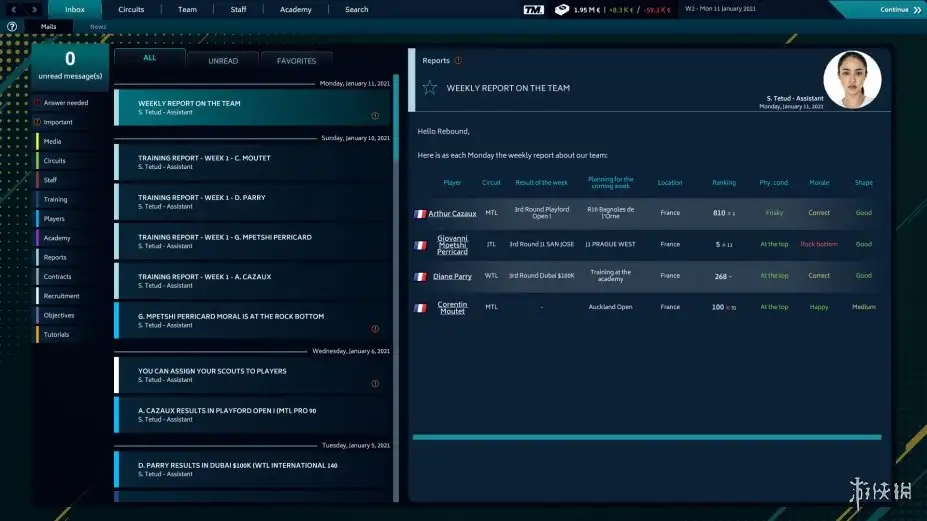The width and height of the screenshot is (927, 521).
Task: Switch to the News sub-tab
Action: tap(98, 27)
